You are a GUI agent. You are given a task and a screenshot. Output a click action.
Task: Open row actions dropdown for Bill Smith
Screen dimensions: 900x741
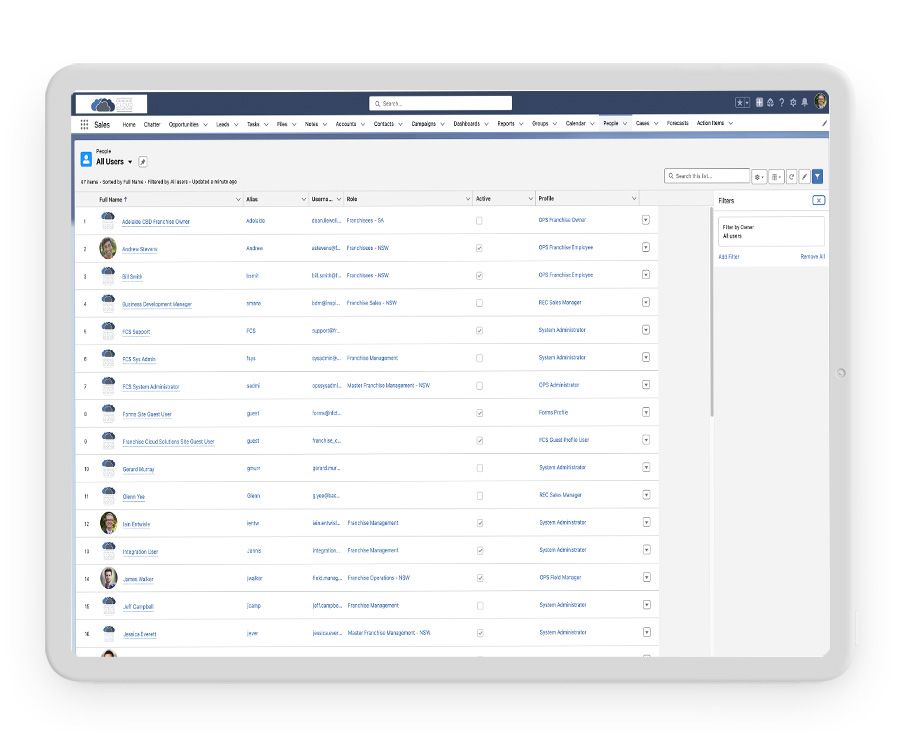(x=645, y=275)
